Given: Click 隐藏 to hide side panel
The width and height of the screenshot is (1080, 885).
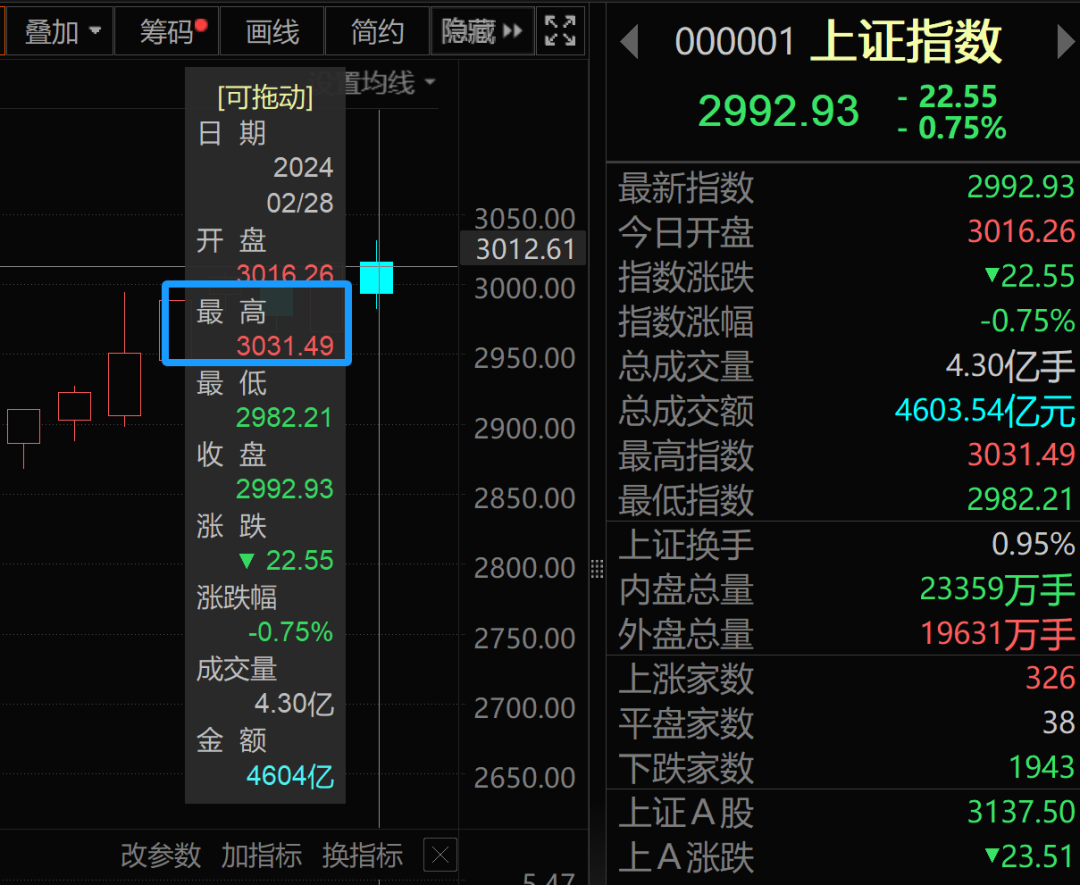Looking at the screenshot, I should 482,32.
